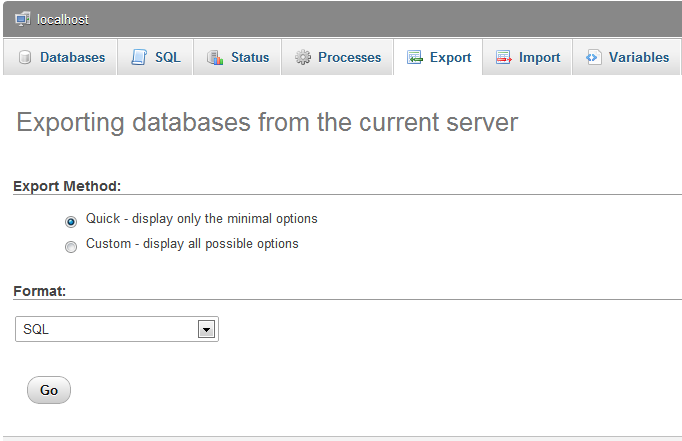Click the Variables page icon
The width and height of the screenshot is (682, 441).
[x=593, y=57]
